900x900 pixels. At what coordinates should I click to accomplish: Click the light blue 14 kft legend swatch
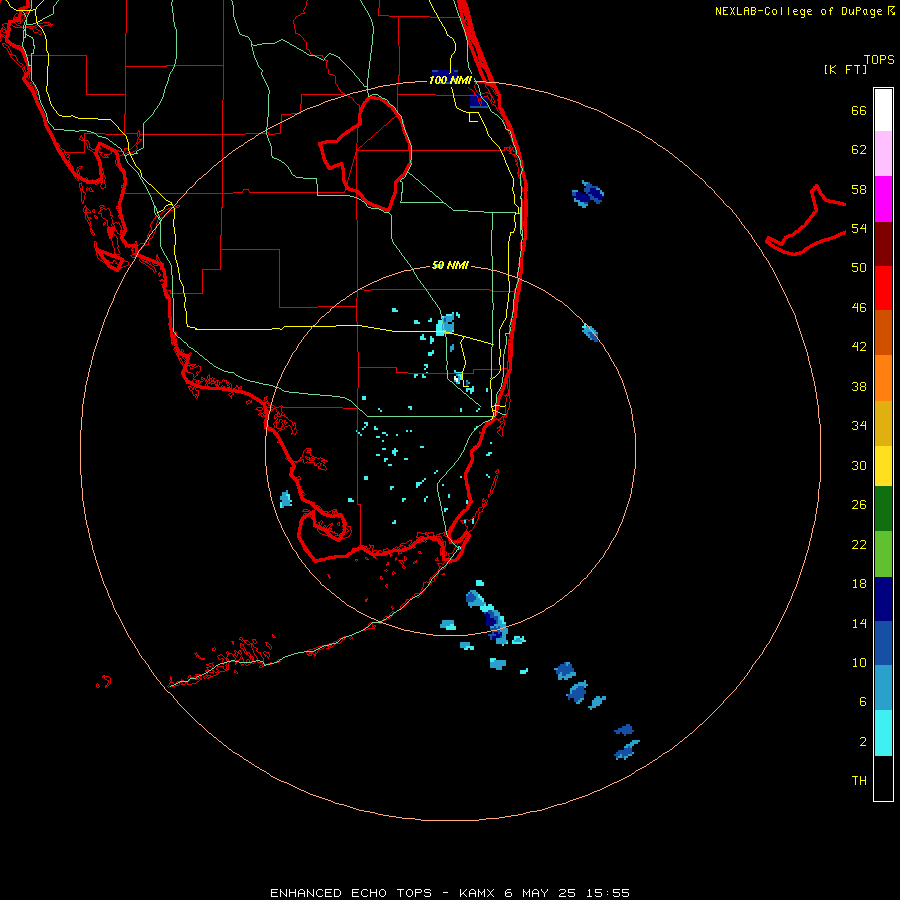[x=883, y=688]
